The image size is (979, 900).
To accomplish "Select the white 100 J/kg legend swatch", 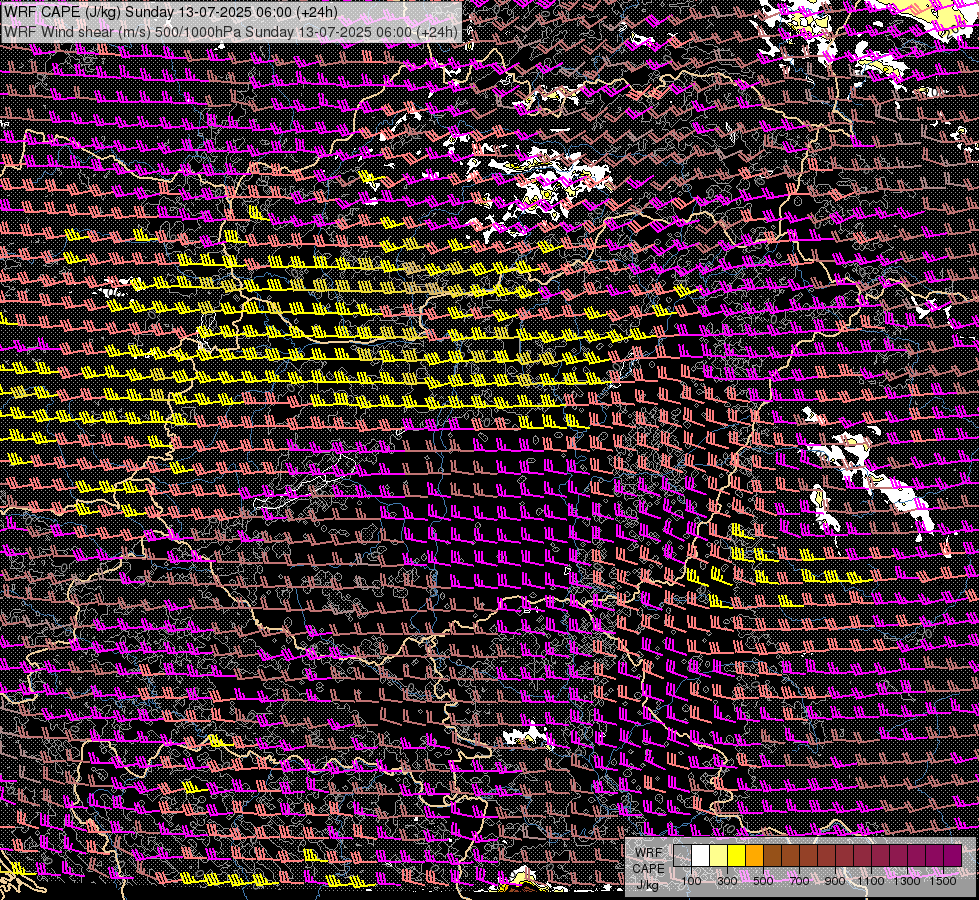I will (701, 855).
